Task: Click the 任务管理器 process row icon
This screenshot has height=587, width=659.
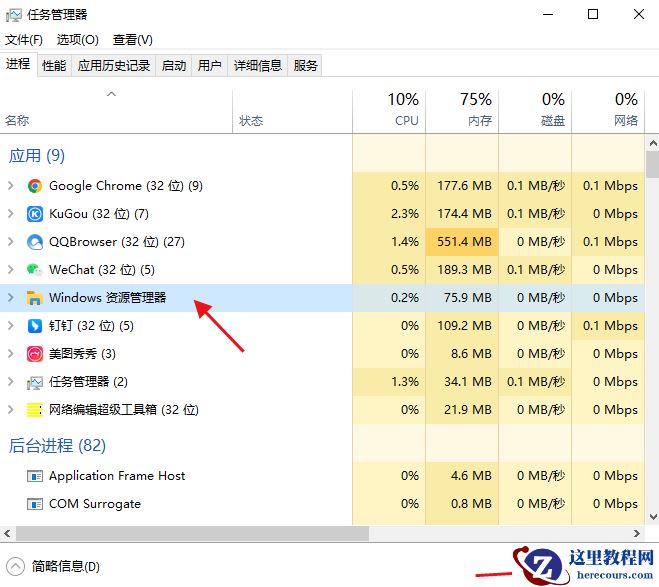Action: click(35, 382)
